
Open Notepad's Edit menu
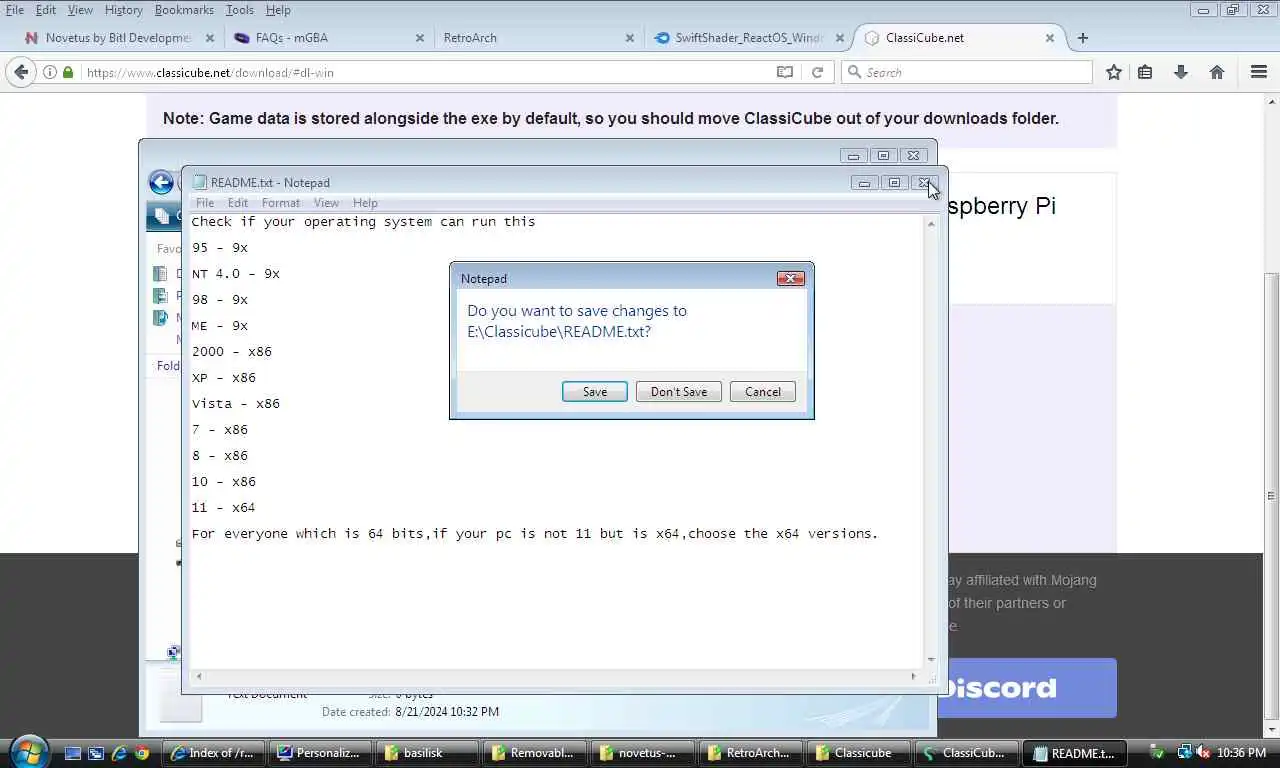237,202
